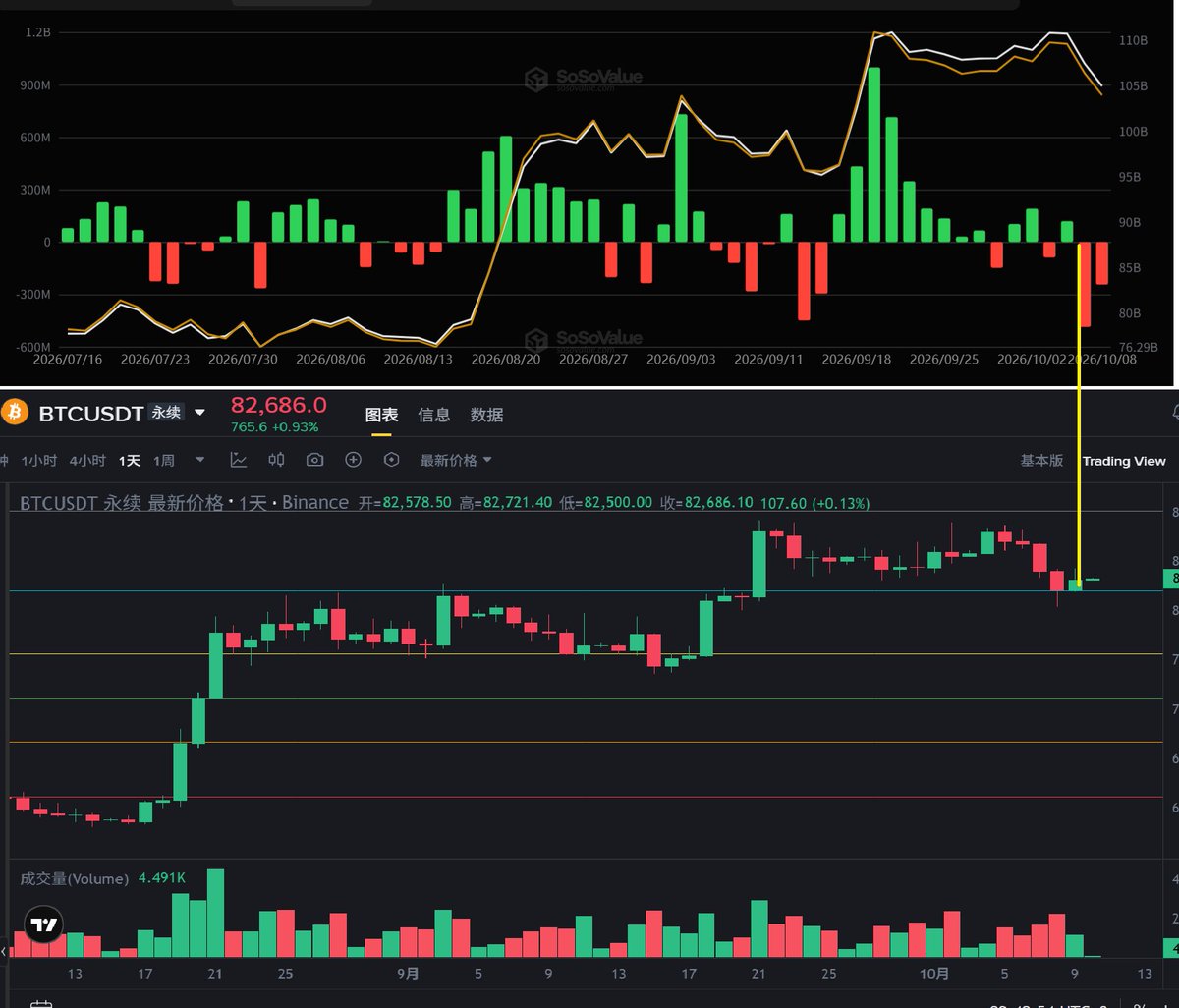This screenshot has width=1179, height=1008.
Task: Select the 4小时 interval
Action: pos(87,461)
